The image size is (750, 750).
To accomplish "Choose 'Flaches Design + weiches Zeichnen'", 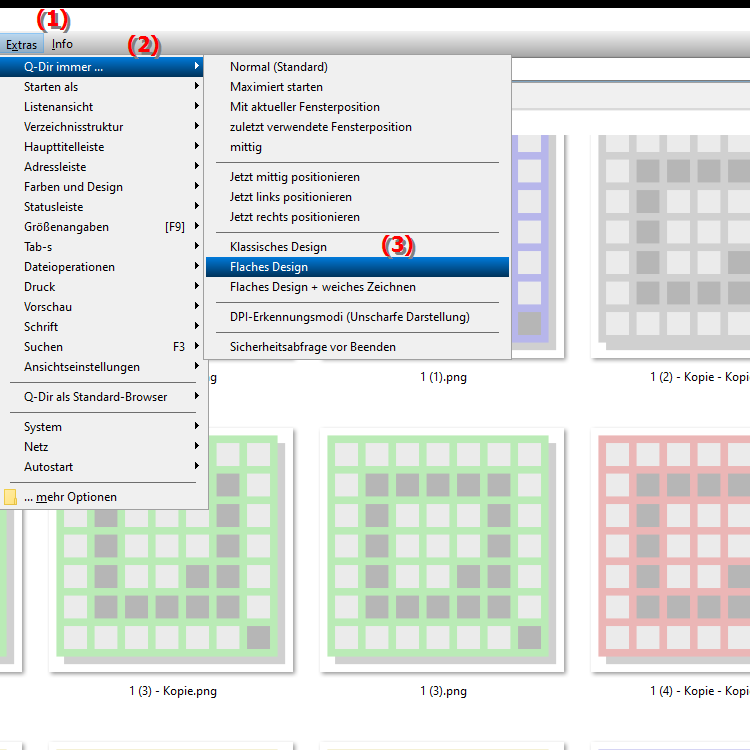I will point(357,287).
